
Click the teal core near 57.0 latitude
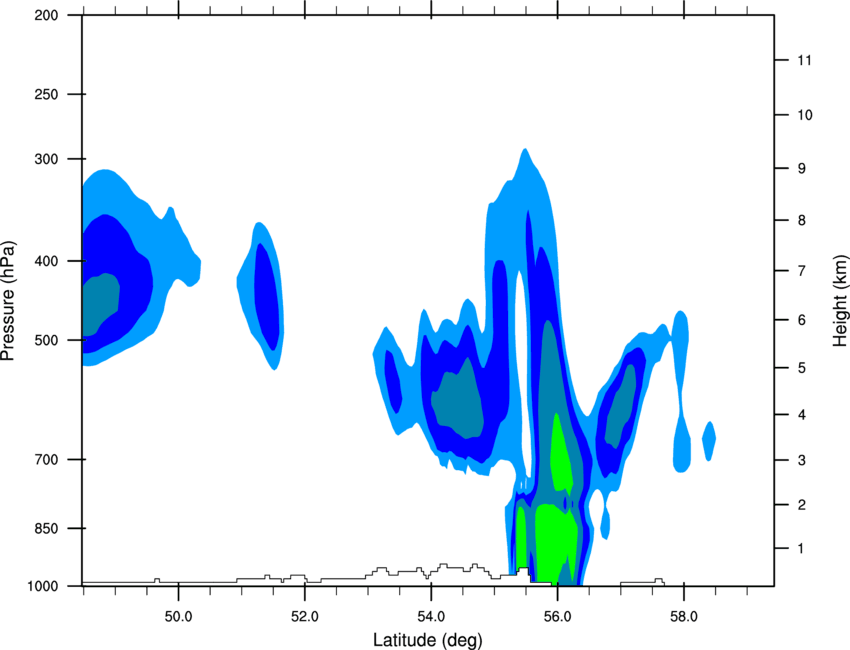coord(621,406)
